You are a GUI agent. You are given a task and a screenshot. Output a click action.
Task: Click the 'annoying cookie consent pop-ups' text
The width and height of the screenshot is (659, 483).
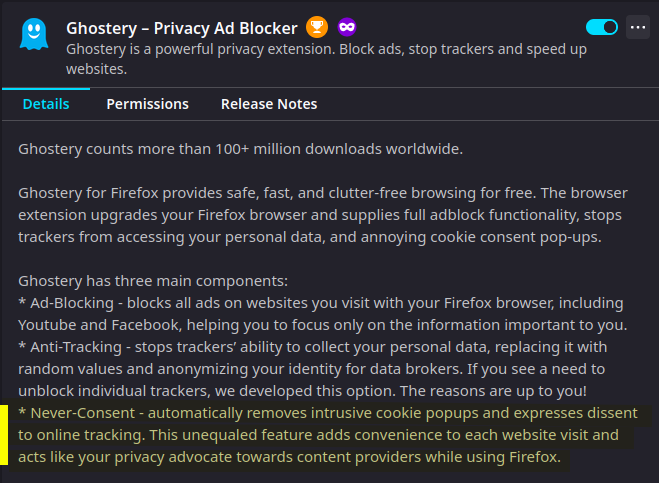coord(481,237)
